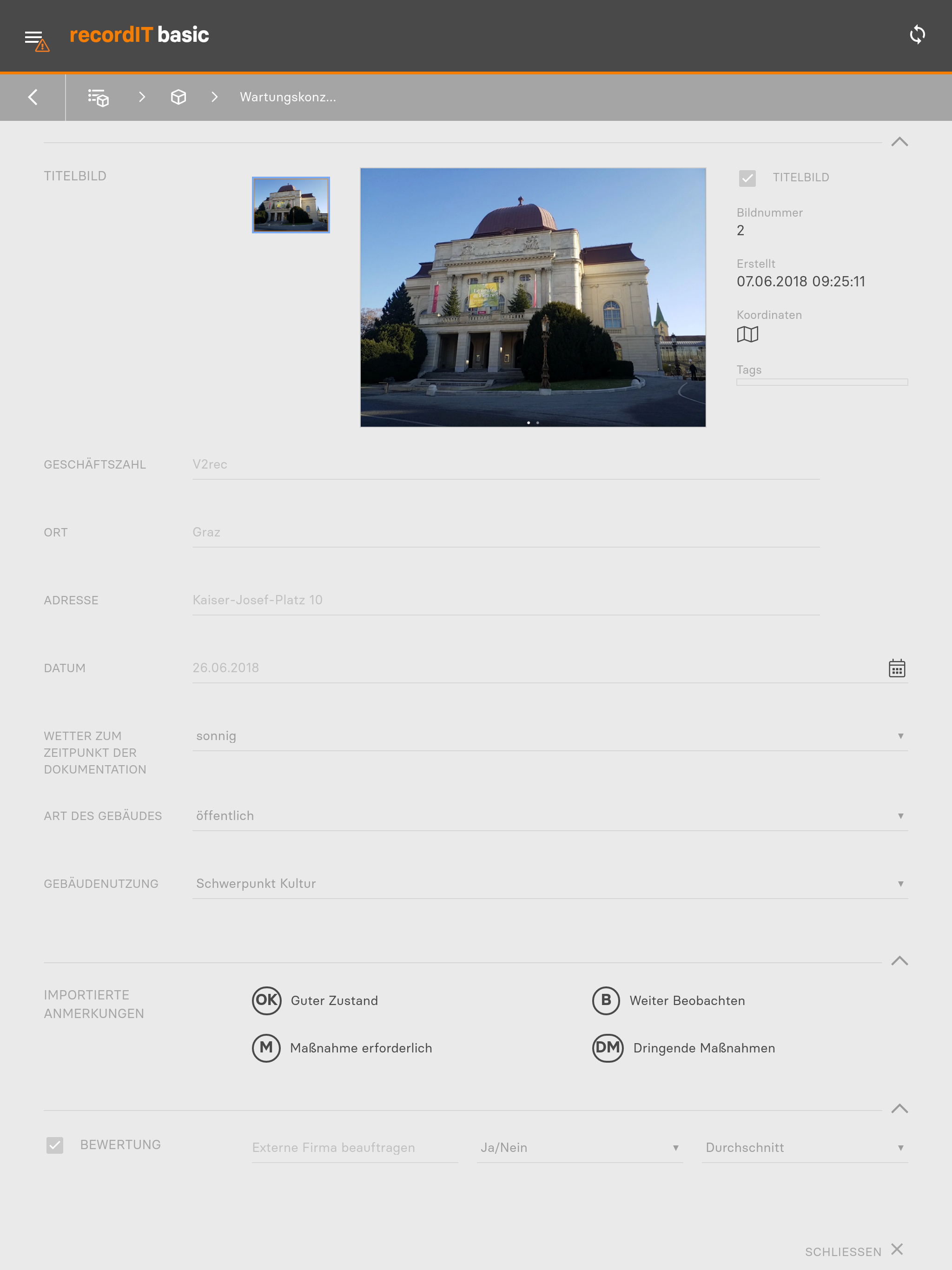This screenshot has height=1270, width=952.
Task: Open Koordinaten map icon
Action: [747, 334]
